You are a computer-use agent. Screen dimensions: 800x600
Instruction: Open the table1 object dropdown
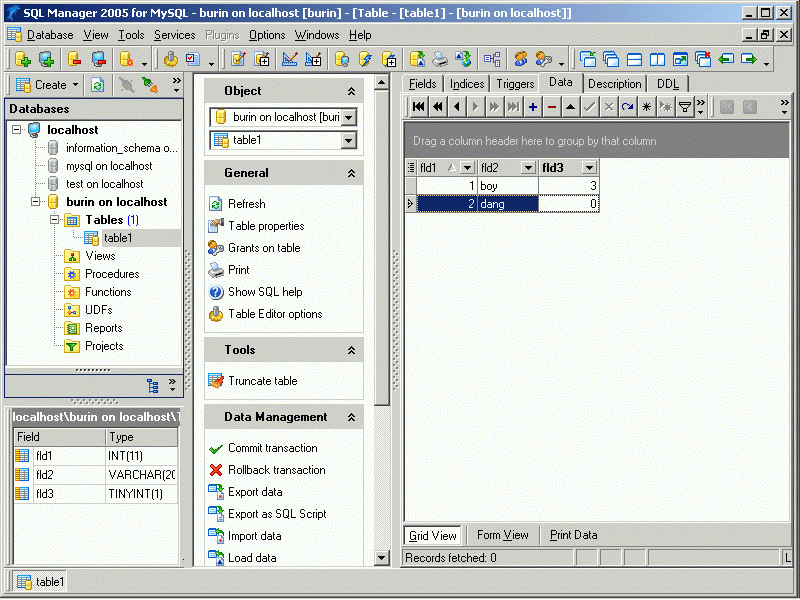tap(348, 140)
